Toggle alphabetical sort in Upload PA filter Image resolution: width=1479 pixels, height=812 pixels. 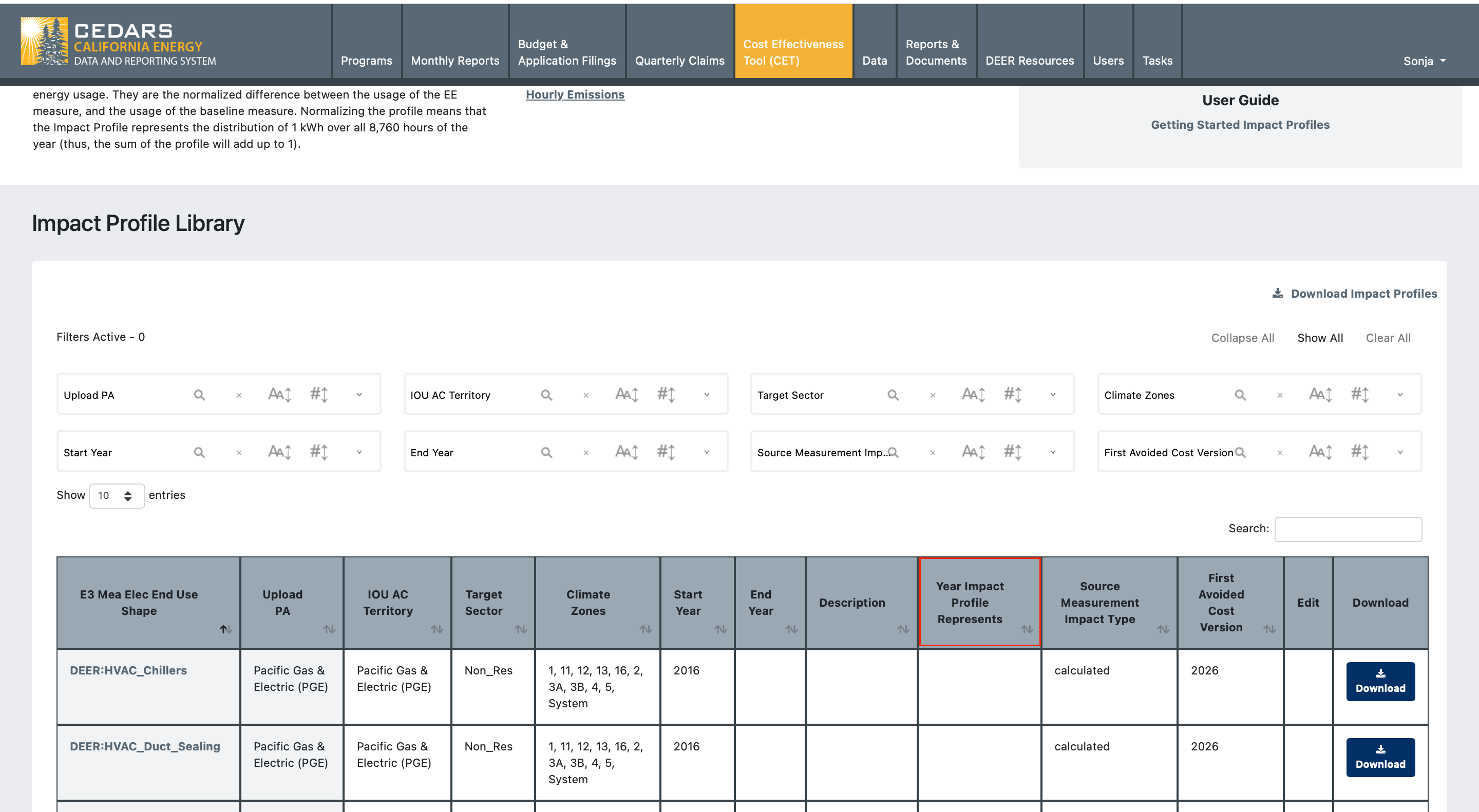279,395
